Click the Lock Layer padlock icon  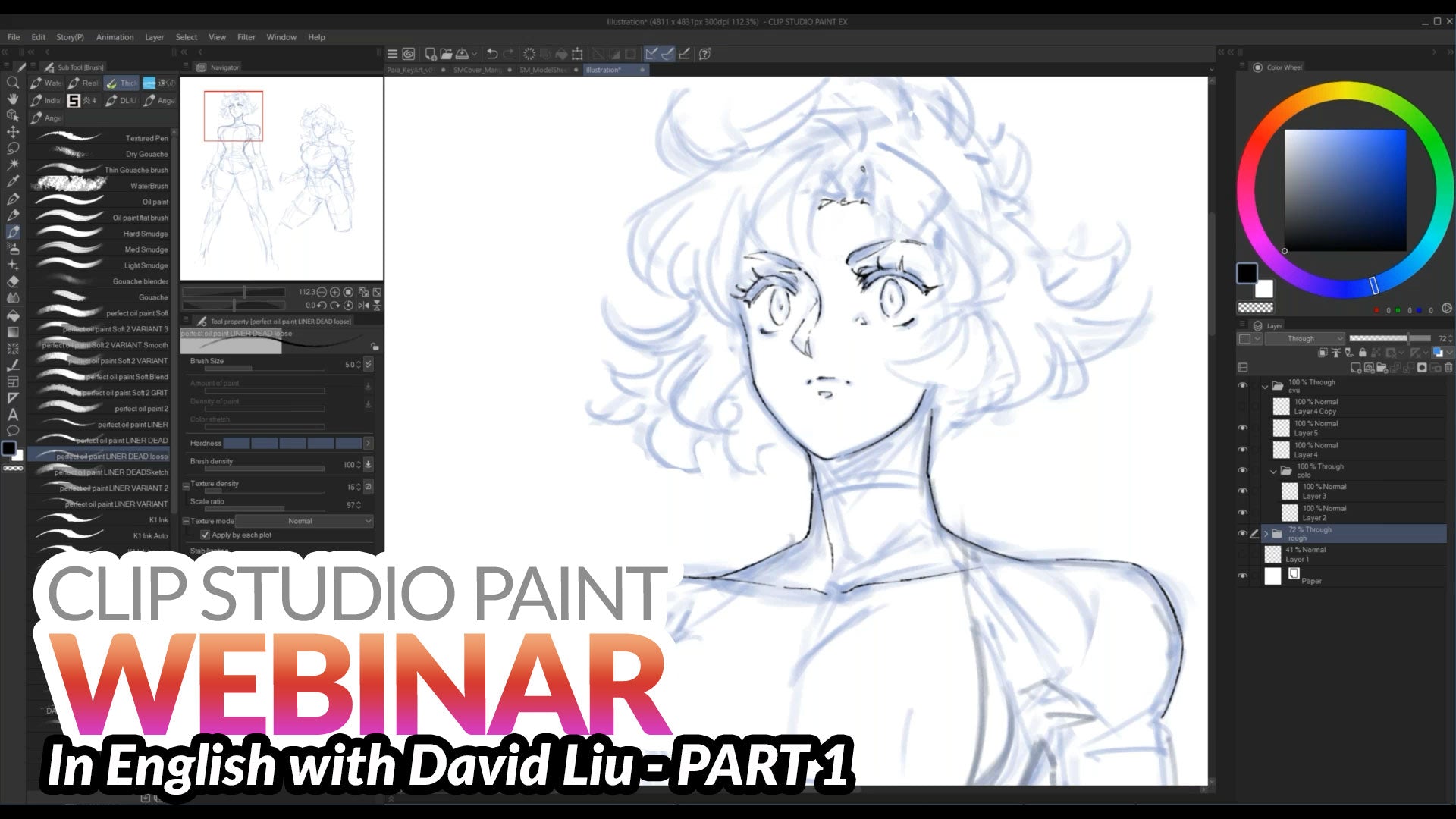pyautogui.click(x=1363, y=353)
